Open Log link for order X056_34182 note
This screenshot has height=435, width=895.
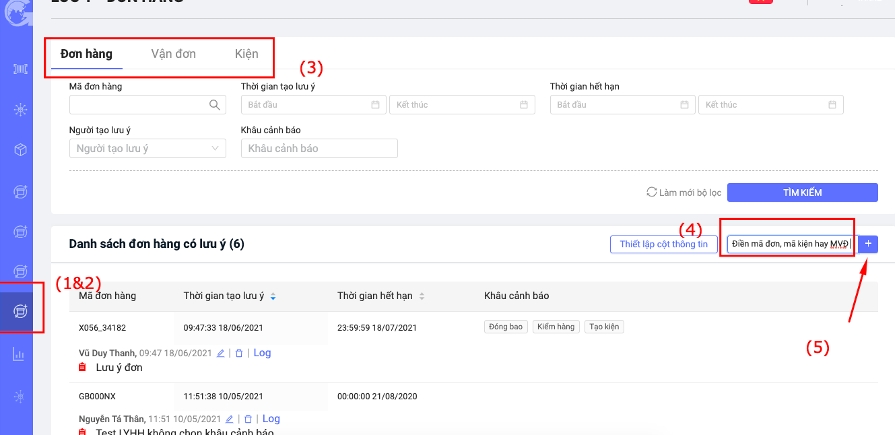pos(261,353)
